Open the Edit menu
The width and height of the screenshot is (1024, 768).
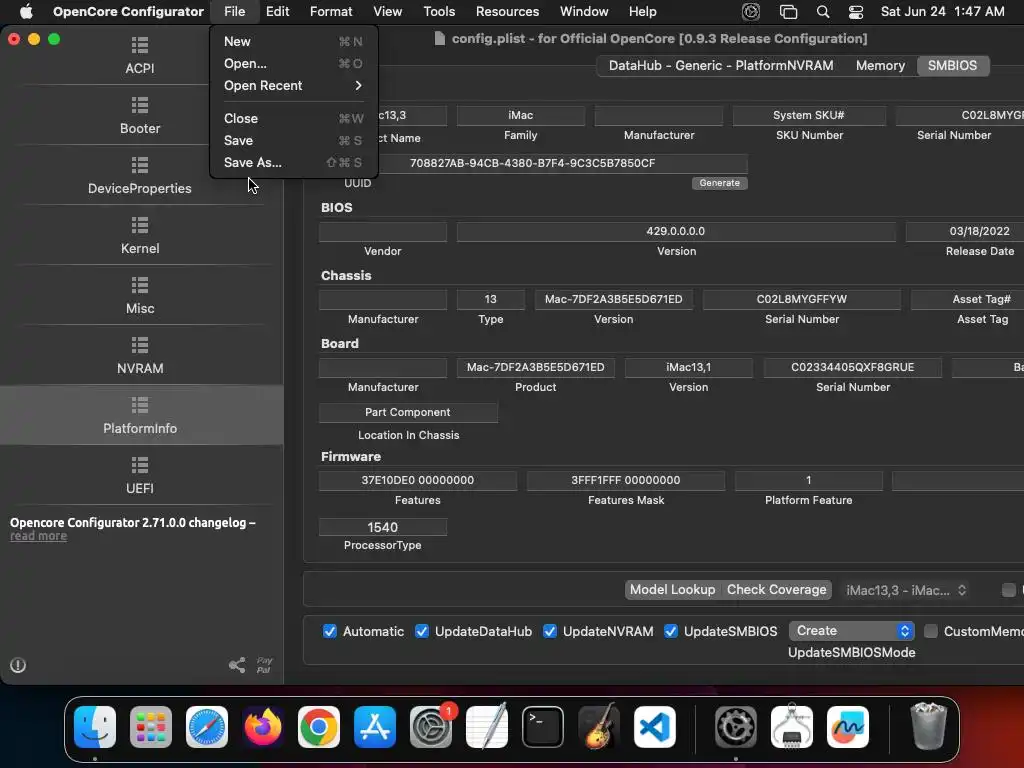(278, 12)
